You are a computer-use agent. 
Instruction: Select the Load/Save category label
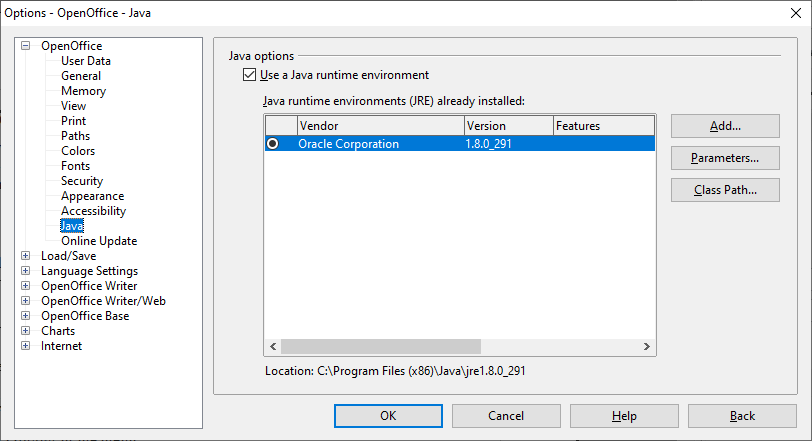[69, 256]
